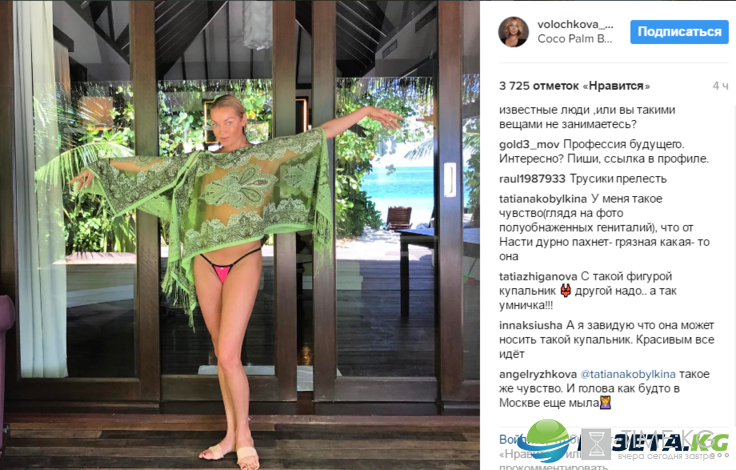View the 3 725 likes list

pos(575,86)
